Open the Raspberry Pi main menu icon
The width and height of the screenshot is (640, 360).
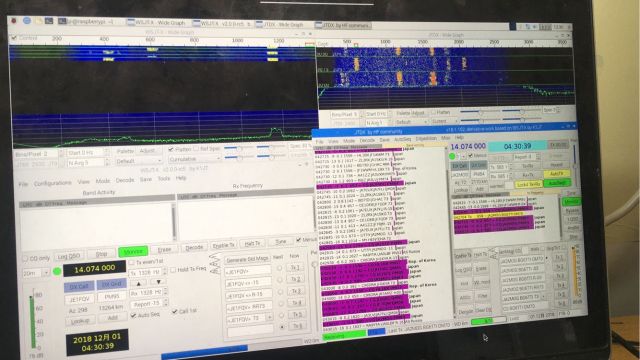[14, 20]
